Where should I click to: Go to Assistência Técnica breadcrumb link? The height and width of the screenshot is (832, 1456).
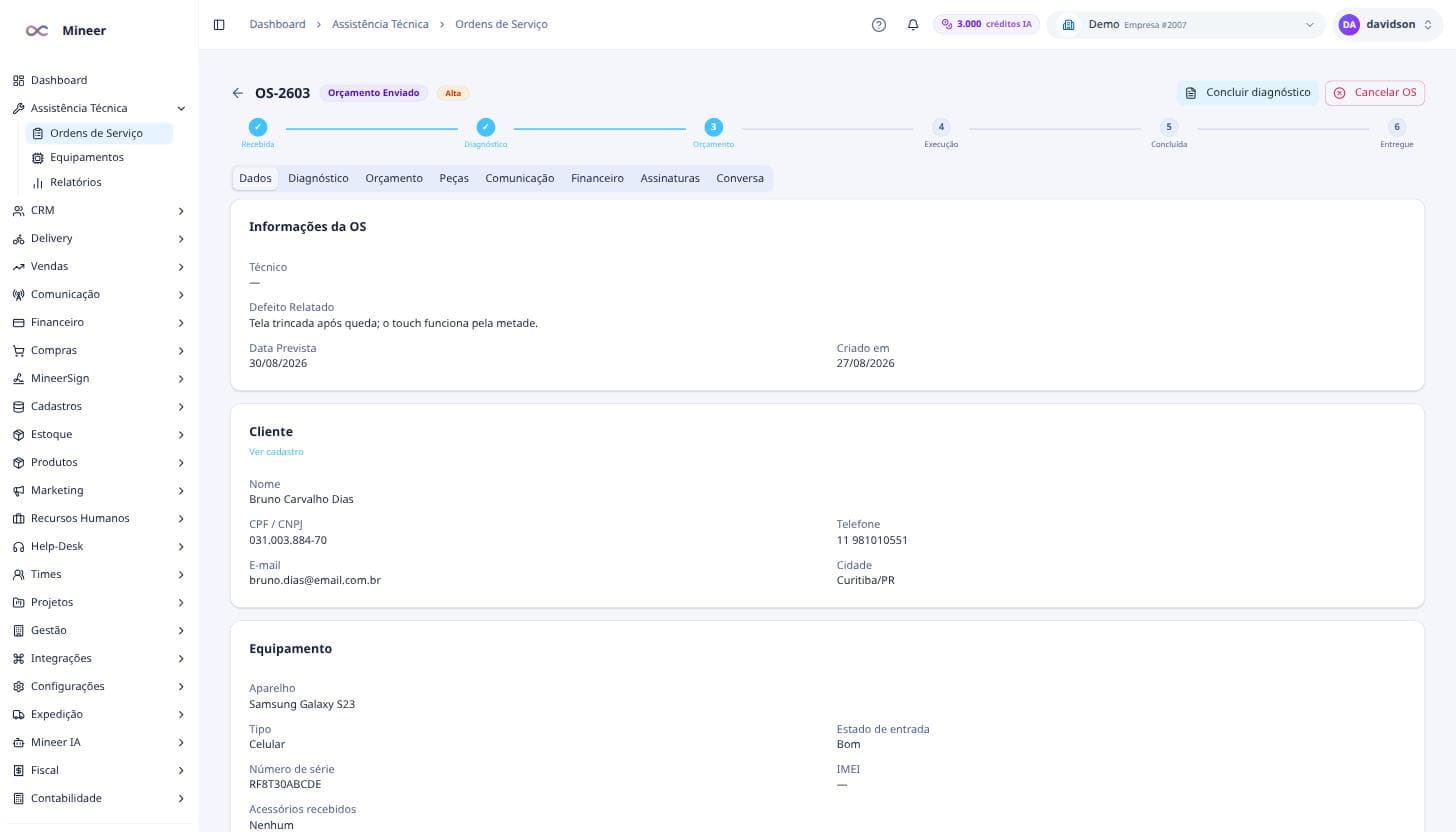coord(380,24)
